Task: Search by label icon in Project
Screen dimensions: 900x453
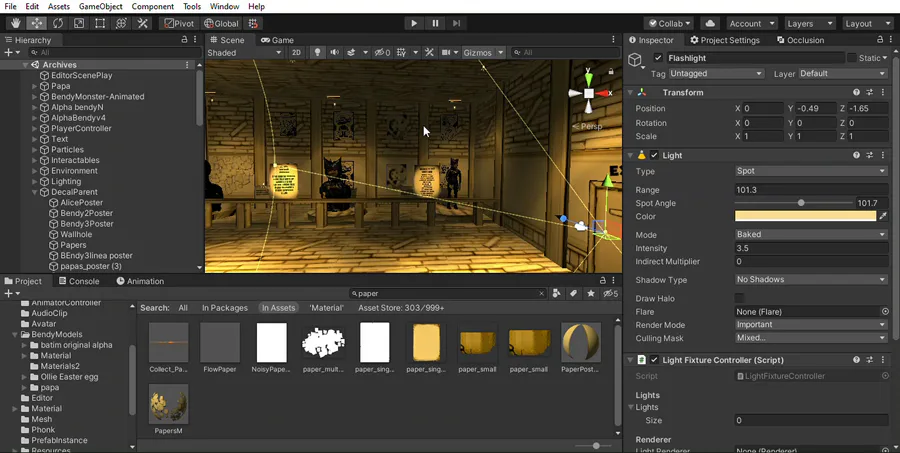Action: (573, 293)
